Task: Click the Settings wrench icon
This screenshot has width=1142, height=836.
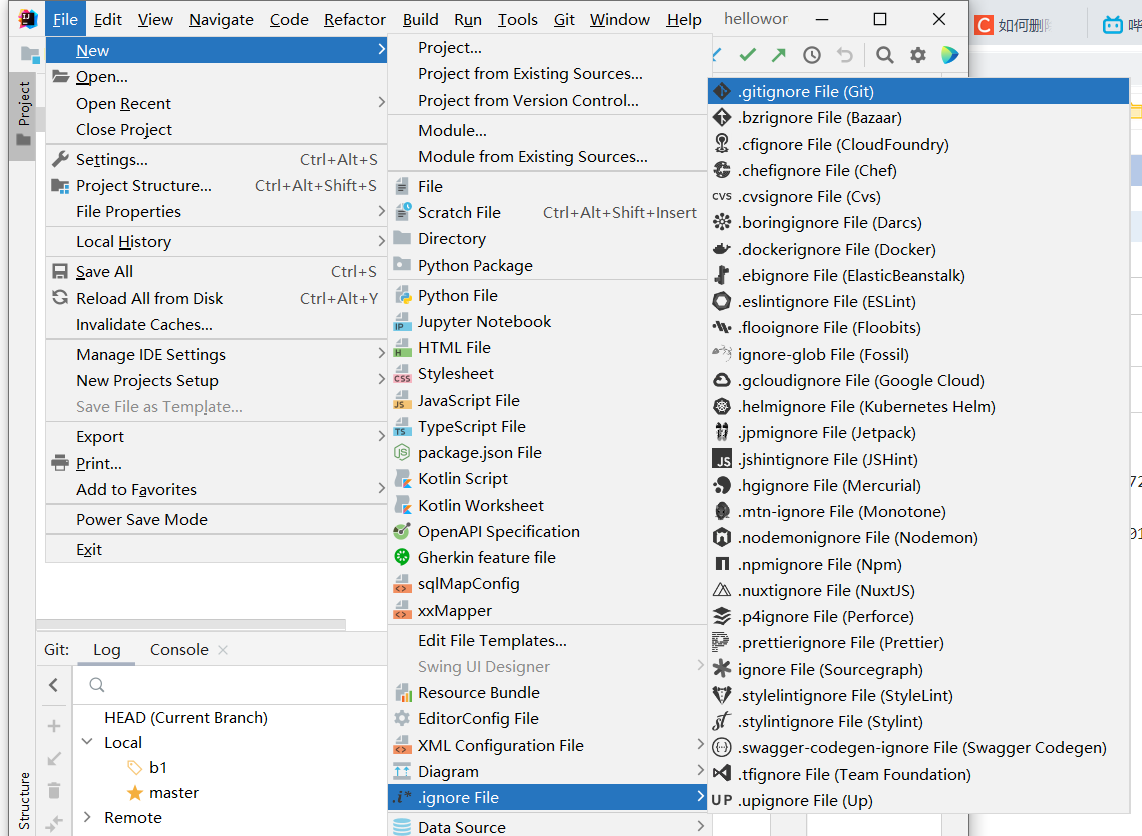Action: click(60, 159)
